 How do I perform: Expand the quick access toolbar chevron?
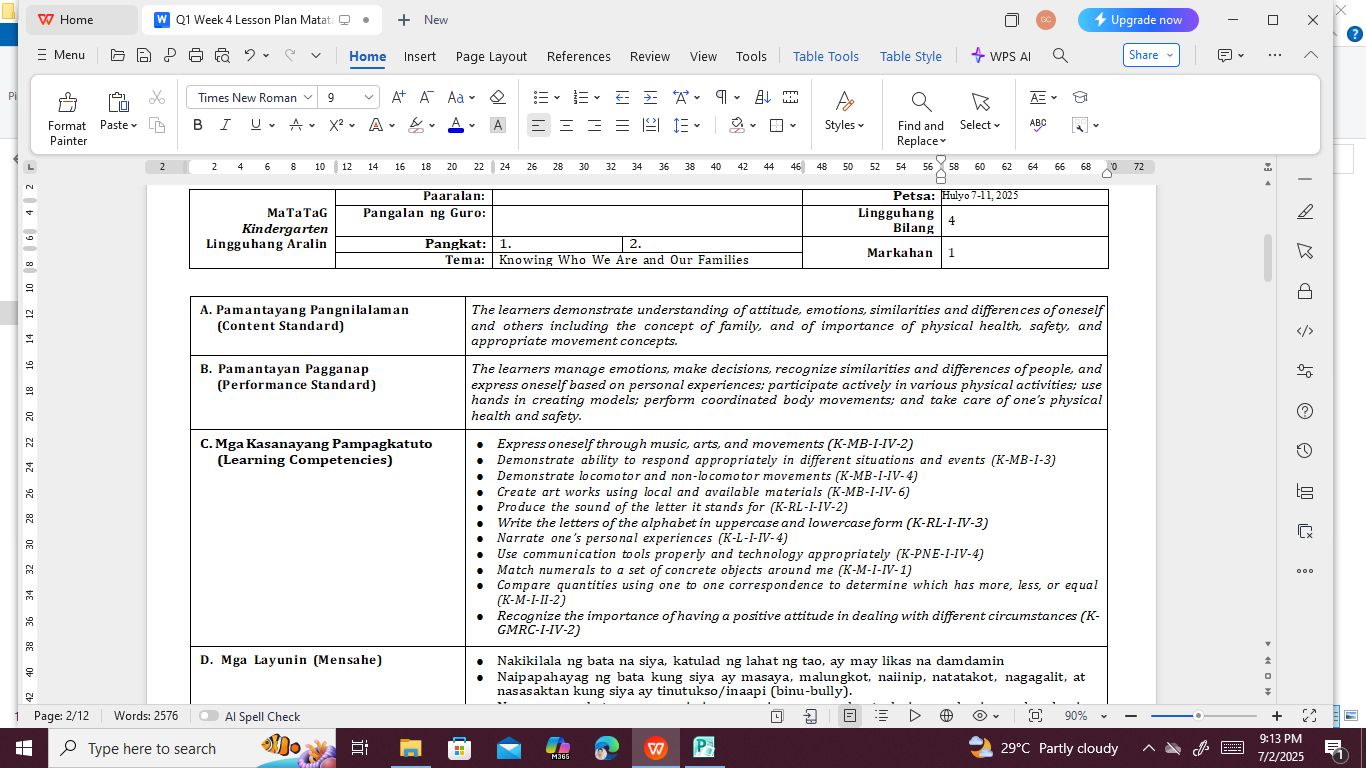tap(316, 56)
